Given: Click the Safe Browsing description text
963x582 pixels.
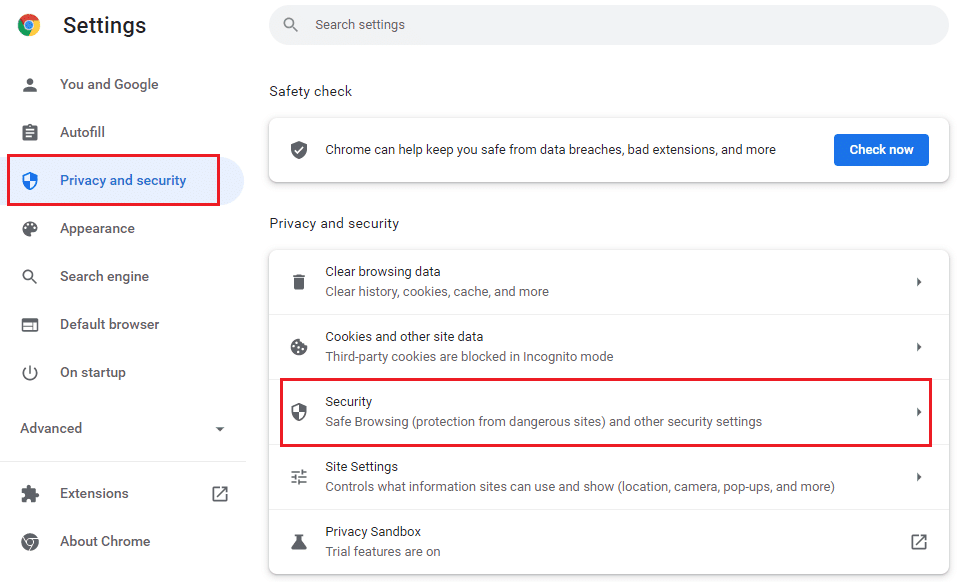Looking at the screenshot, I should click(544, 422).
